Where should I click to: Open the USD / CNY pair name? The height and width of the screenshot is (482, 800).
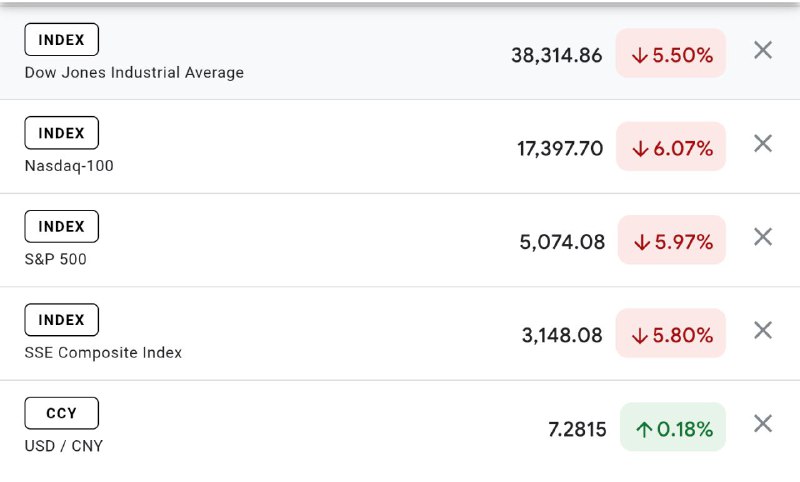64,446
